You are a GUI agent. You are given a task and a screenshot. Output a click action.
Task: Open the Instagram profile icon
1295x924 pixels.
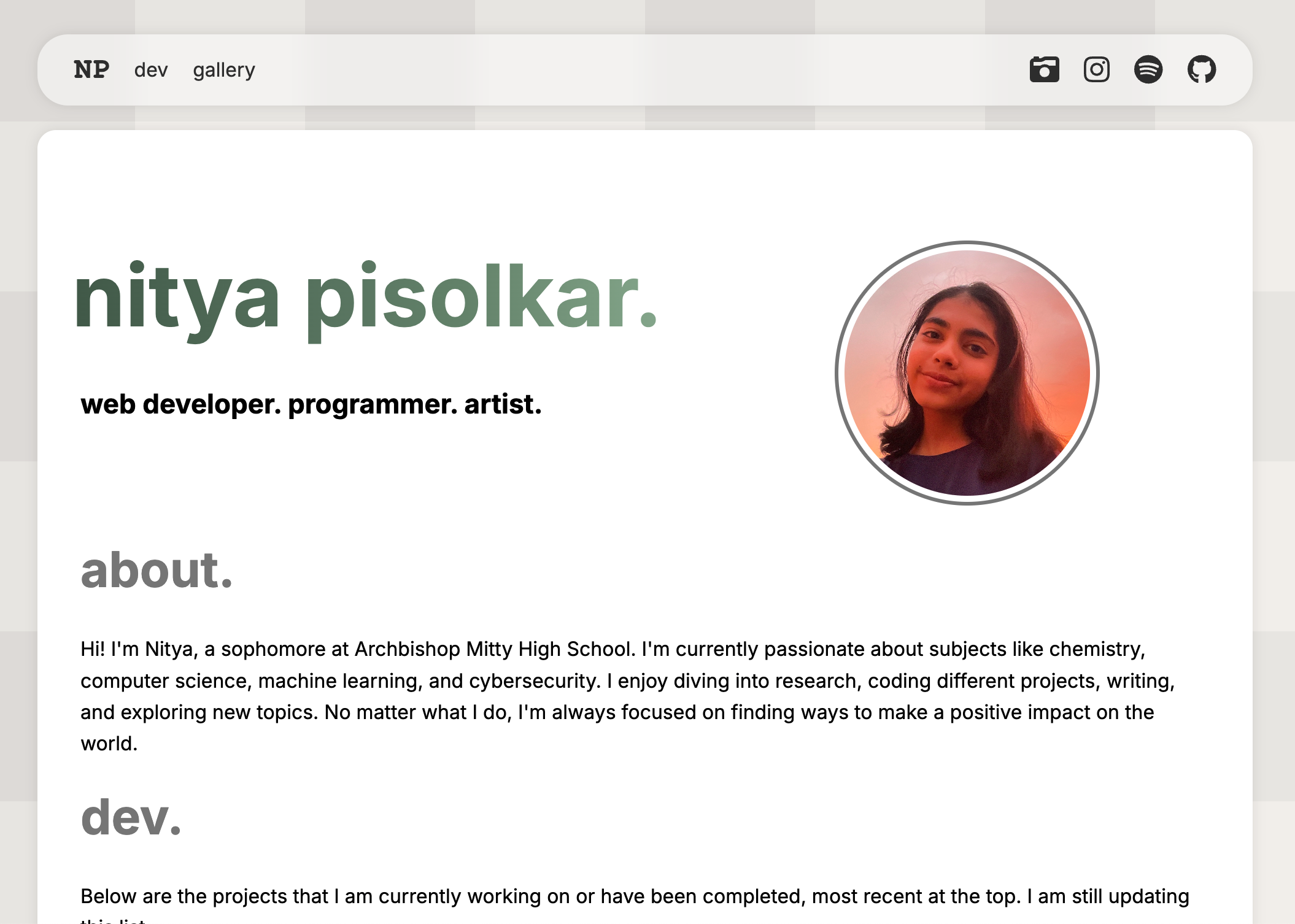pyautogui.click(x=1096, y=69)
